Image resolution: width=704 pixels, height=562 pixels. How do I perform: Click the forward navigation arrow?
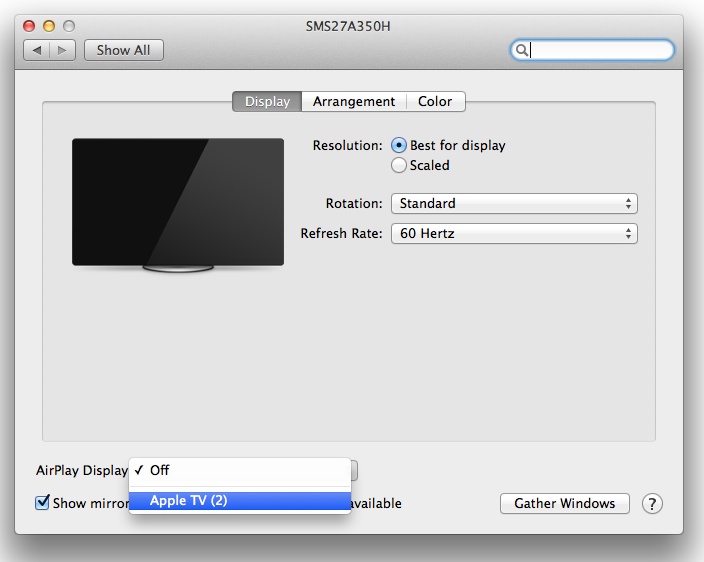(62, 50)
